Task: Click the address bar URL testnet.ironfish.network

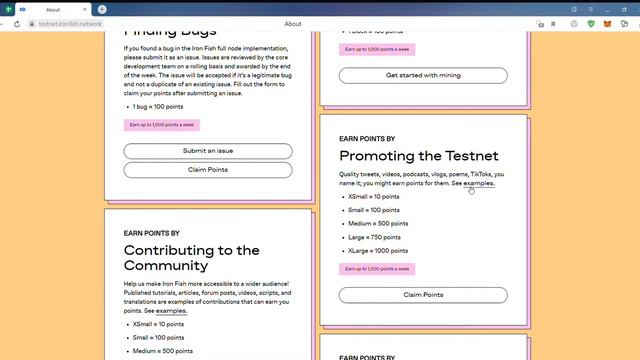Action: tap(70, 24)
